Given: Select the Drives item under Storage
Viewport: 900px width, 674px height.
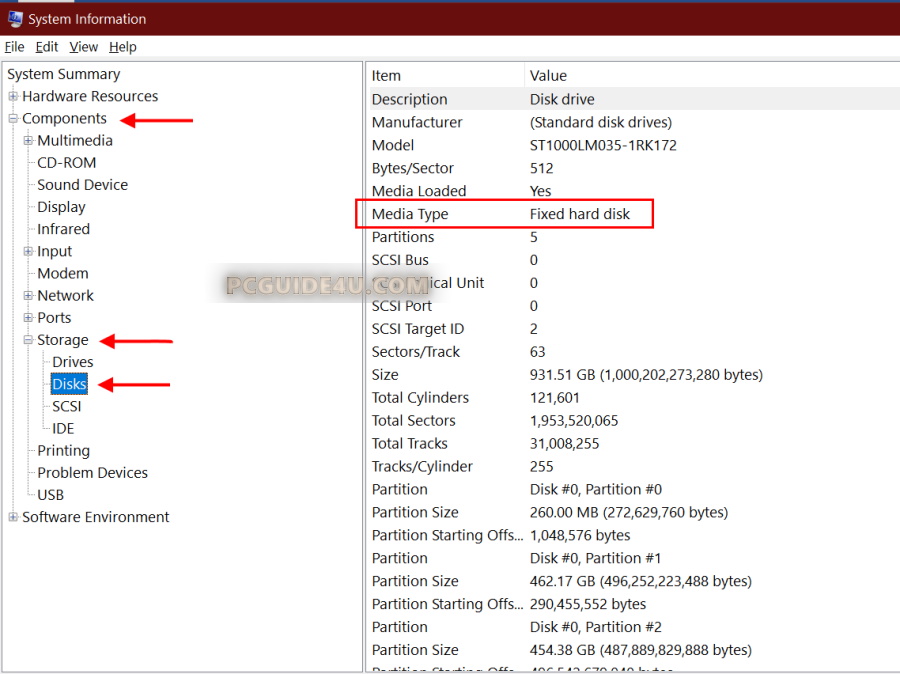Looking at the screenshot, I should tap(73, 362).
